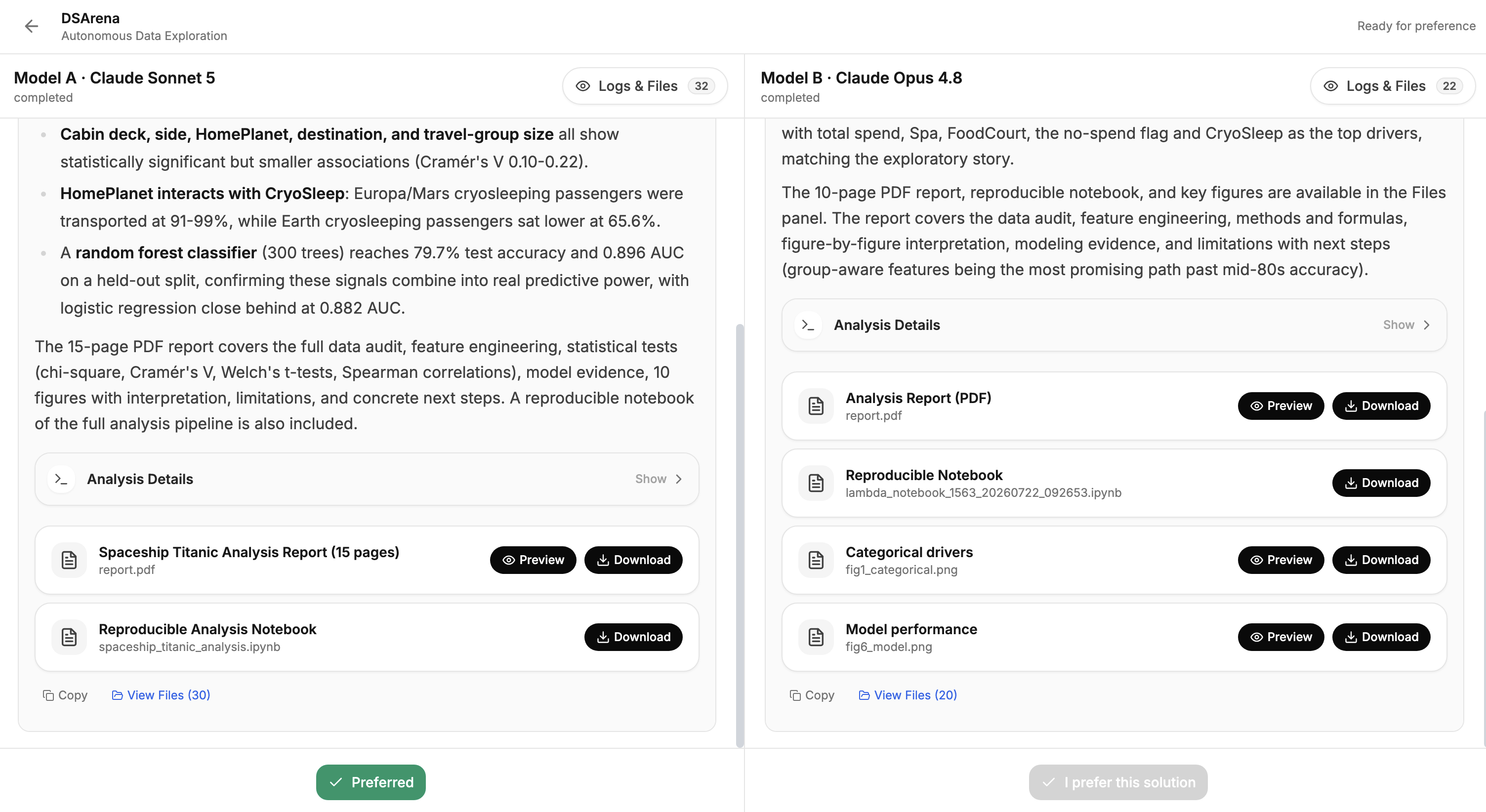1486x812 pixels.
Task: Open Model B Logs & Files panel
Action: [x=1392, y=86]
